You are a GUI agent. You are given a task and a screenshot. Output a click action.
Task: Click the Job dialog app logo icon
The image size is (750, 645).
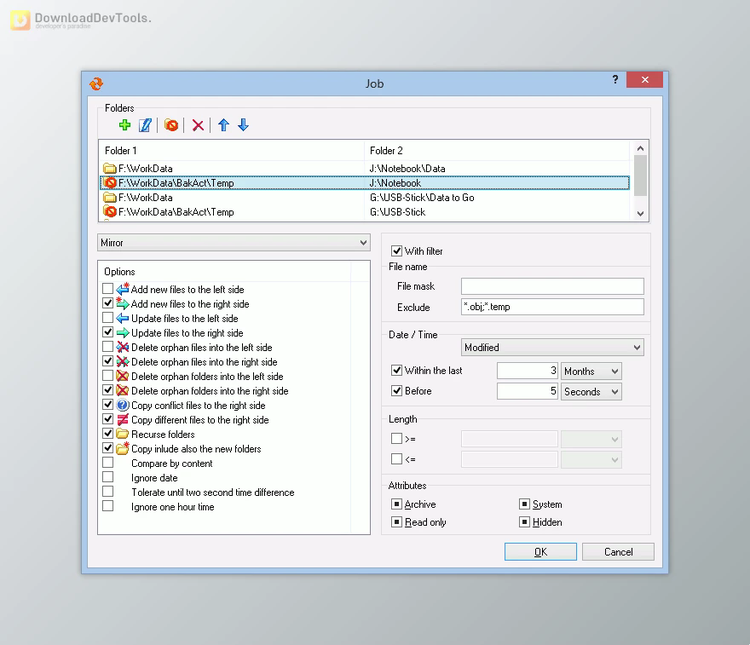coord(96,84)
